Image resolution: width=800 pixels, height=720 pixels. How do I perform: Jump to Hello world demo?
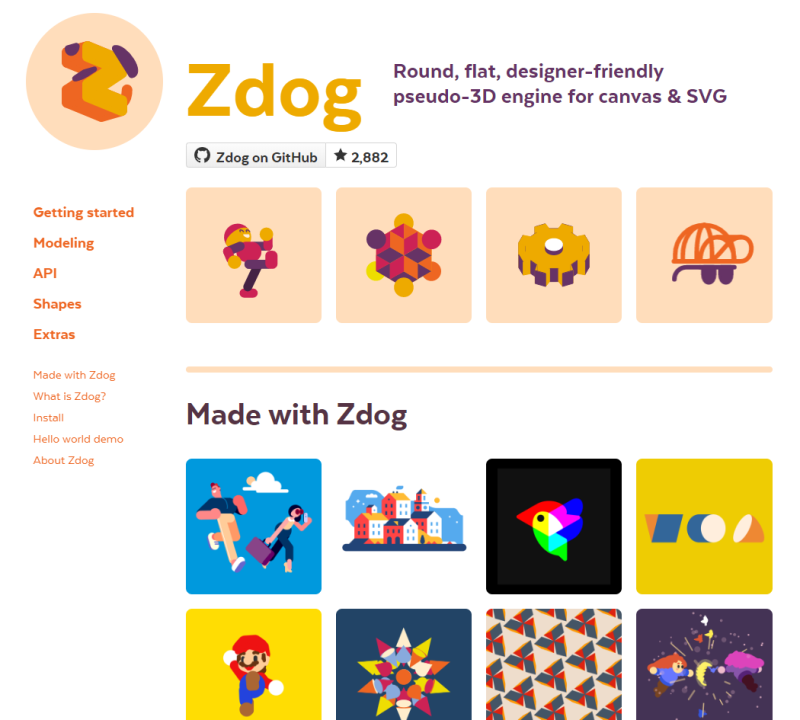78,439
